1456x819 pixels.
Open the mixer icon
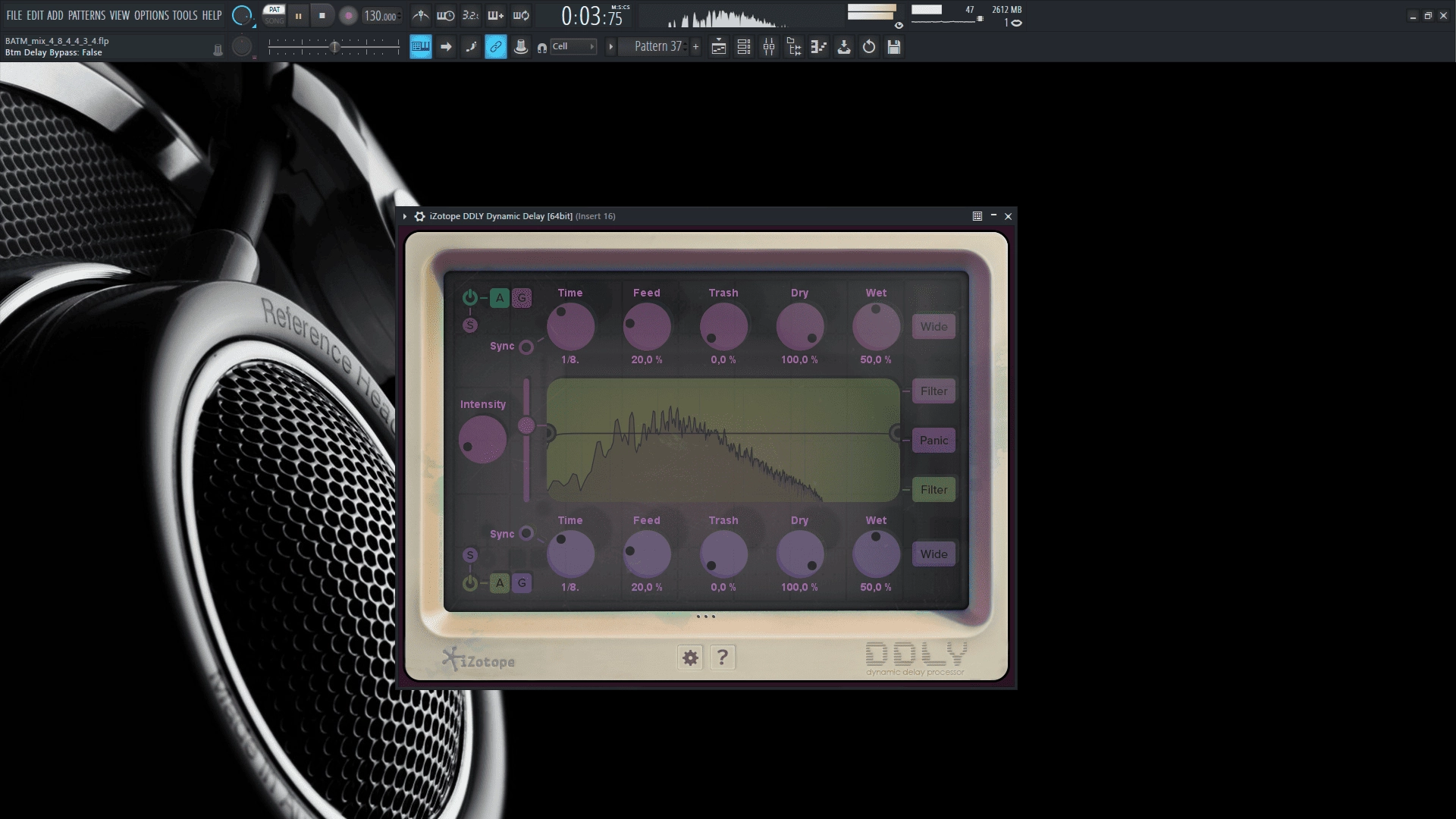tap(769, 47)
